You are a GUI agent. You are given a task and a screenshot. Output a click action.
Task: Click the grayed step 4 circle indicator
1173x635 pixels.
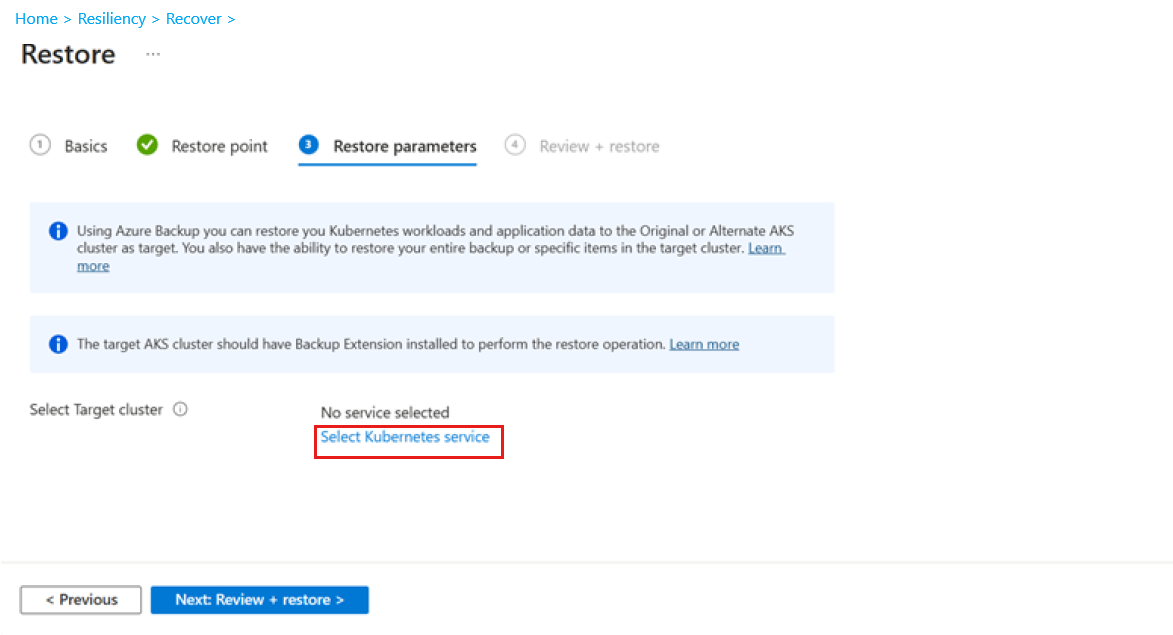[515, 144]
